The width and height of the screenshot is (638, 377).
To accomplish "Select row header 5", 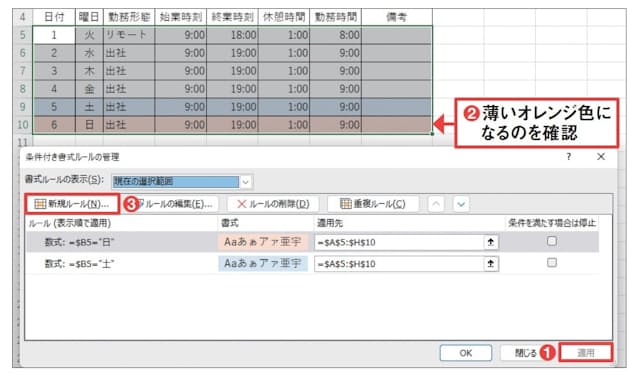I will click(x=23, y=35).
